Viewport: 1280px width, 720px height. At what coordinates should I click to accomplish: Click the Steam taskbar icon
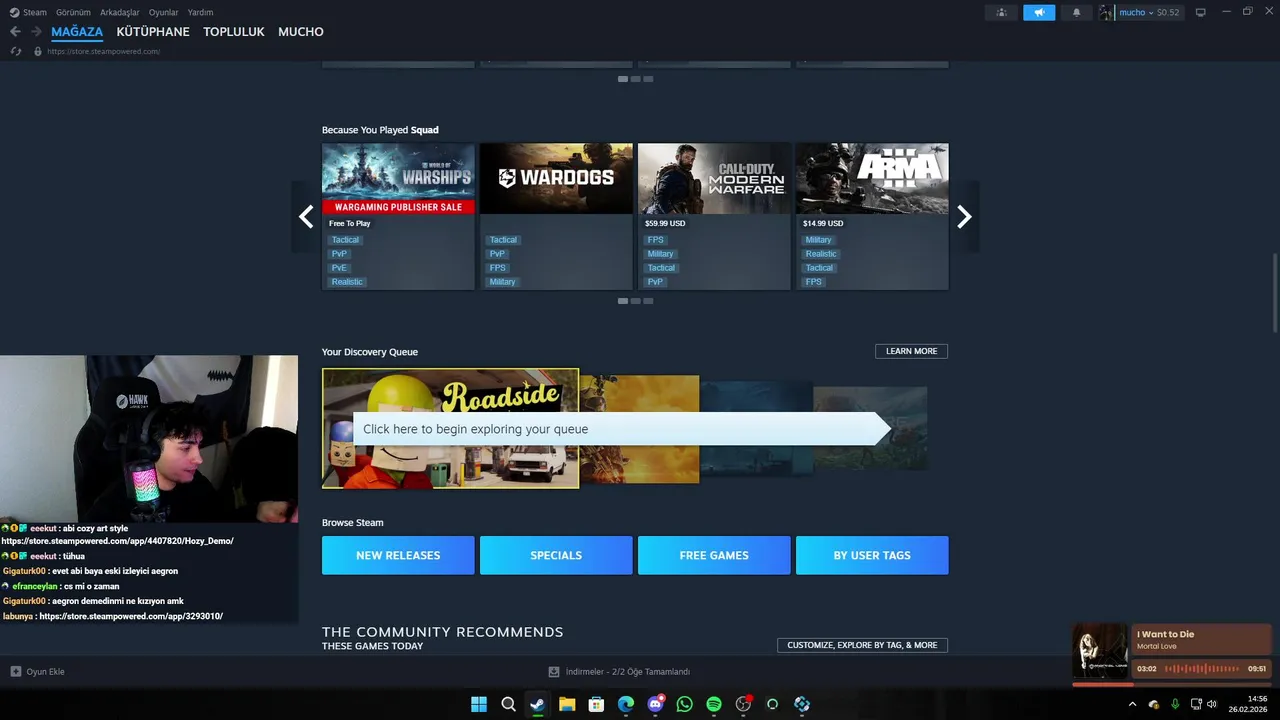coord(537,704)
